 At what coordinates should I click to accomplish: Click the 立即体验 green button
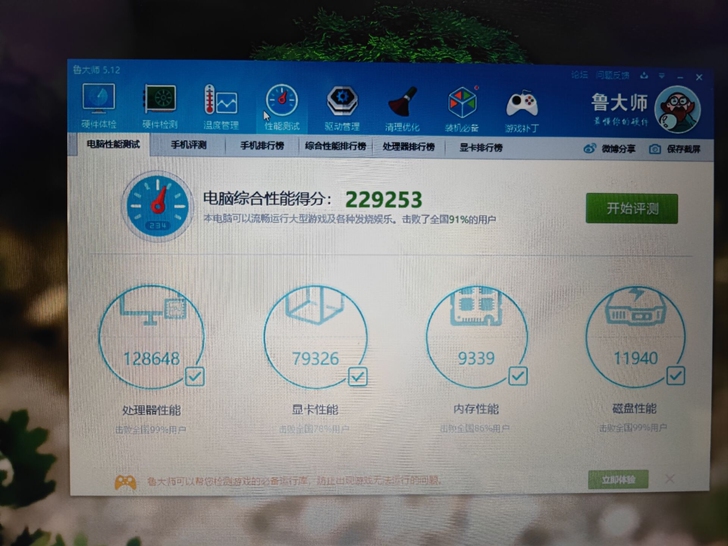pos(618,480)
